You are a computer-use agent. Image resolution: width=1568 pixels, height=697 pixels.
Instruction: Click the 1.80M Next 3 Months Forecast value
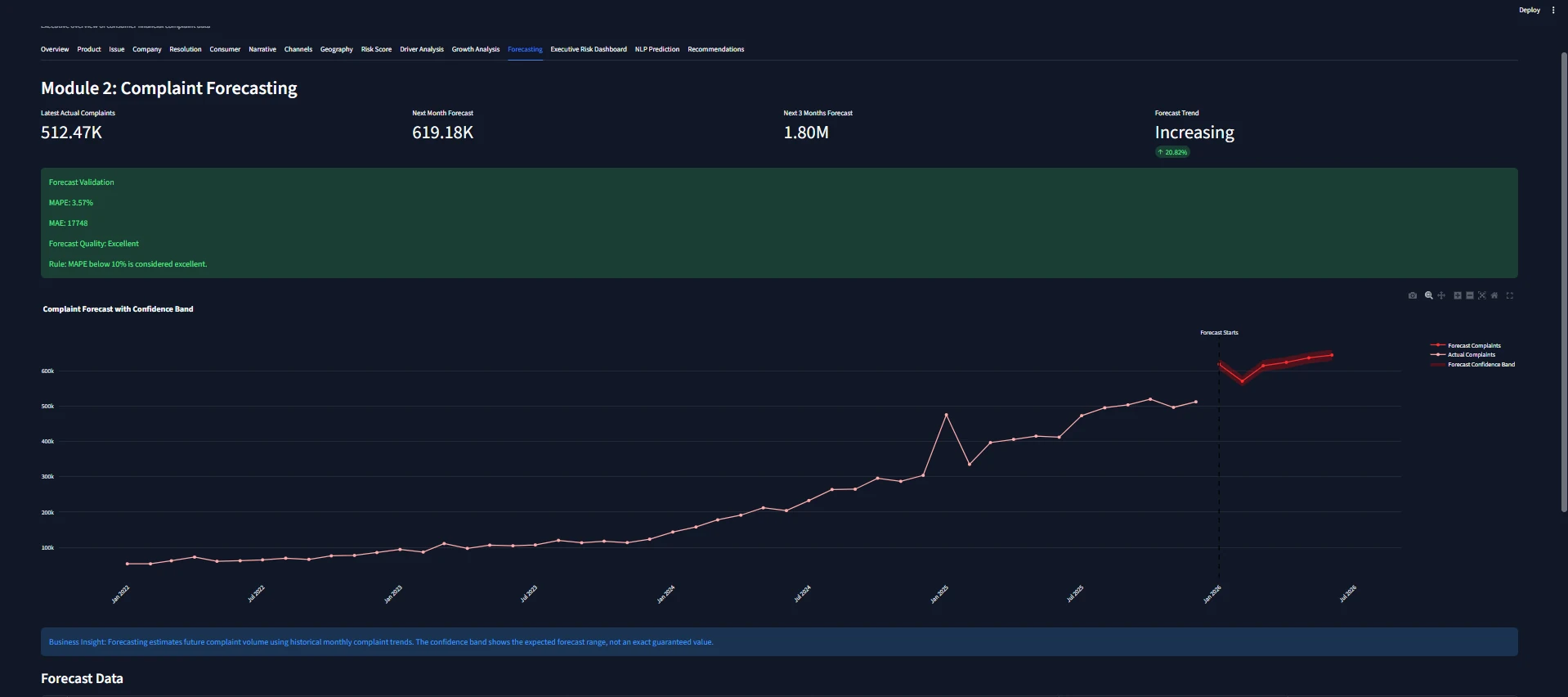coord(806,133)
